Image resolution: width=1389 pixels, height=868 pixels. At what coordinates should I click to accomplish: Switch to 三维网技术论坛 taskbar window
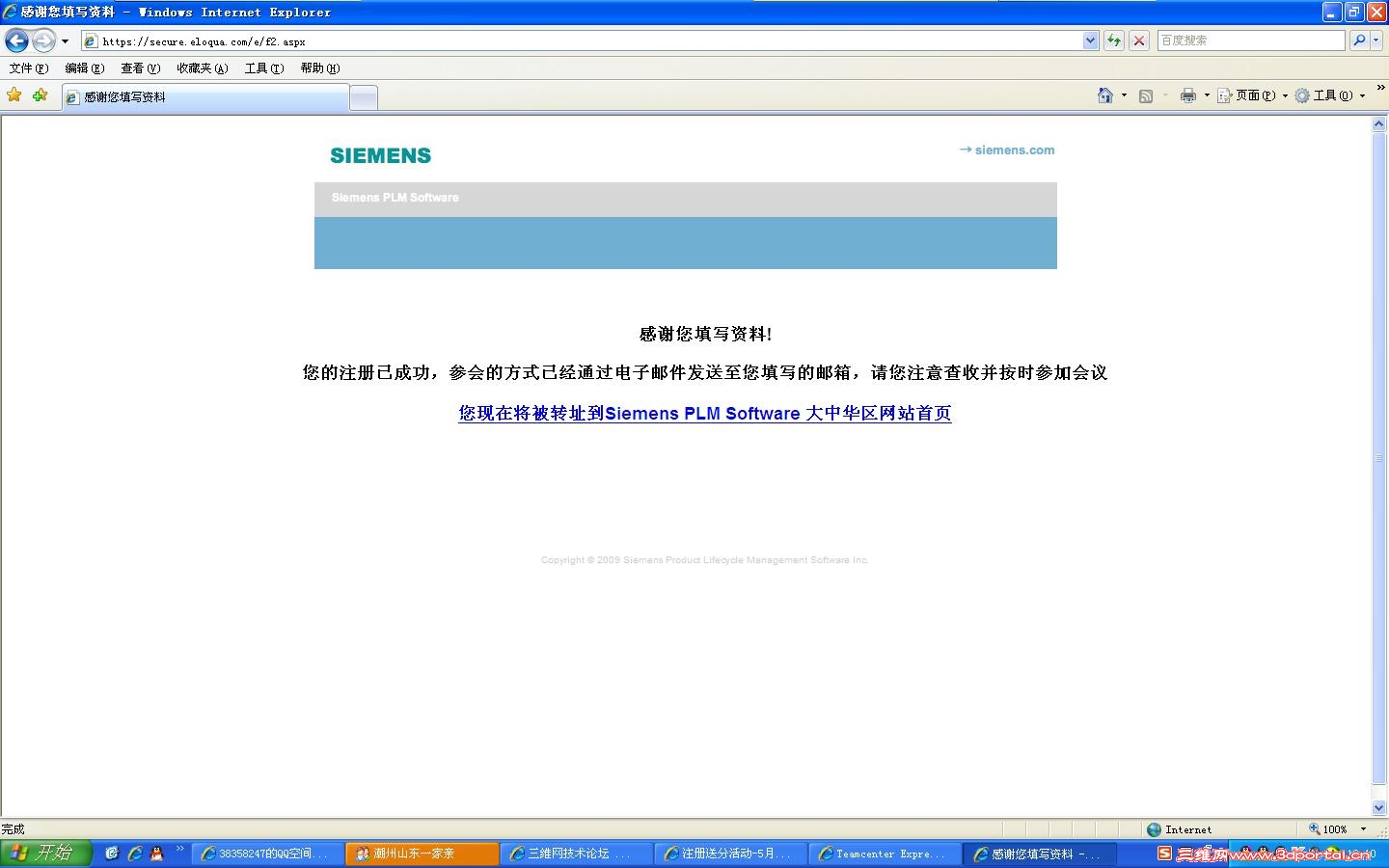point(577,854)
